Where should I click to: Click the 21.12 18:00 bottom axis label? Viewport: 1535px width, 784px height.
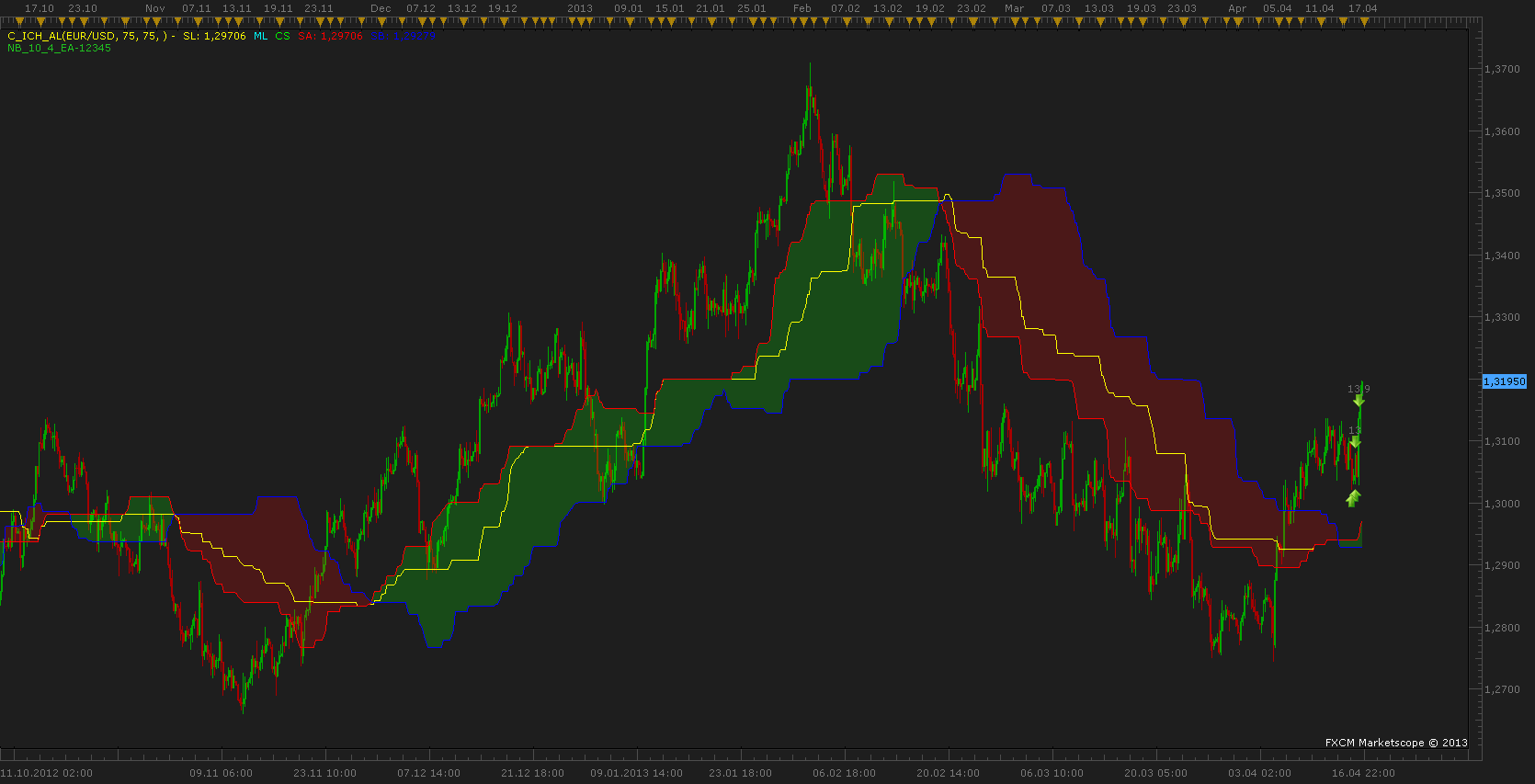(533, 773)
